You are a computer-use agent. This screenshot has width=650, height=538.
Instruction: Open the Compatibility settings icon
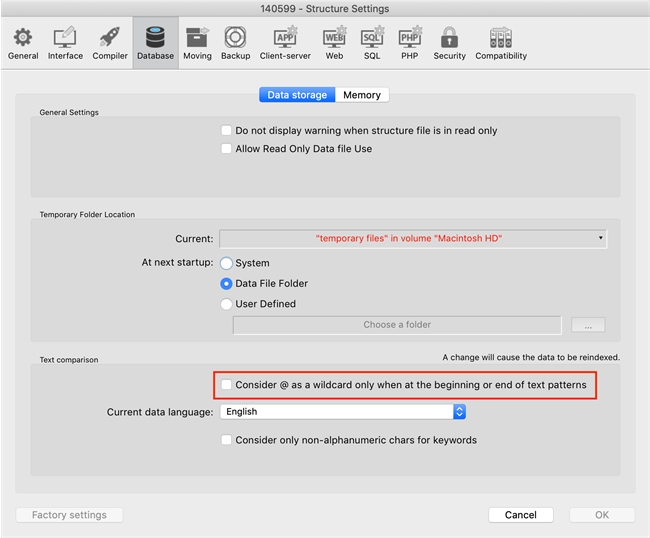point(501,42)
